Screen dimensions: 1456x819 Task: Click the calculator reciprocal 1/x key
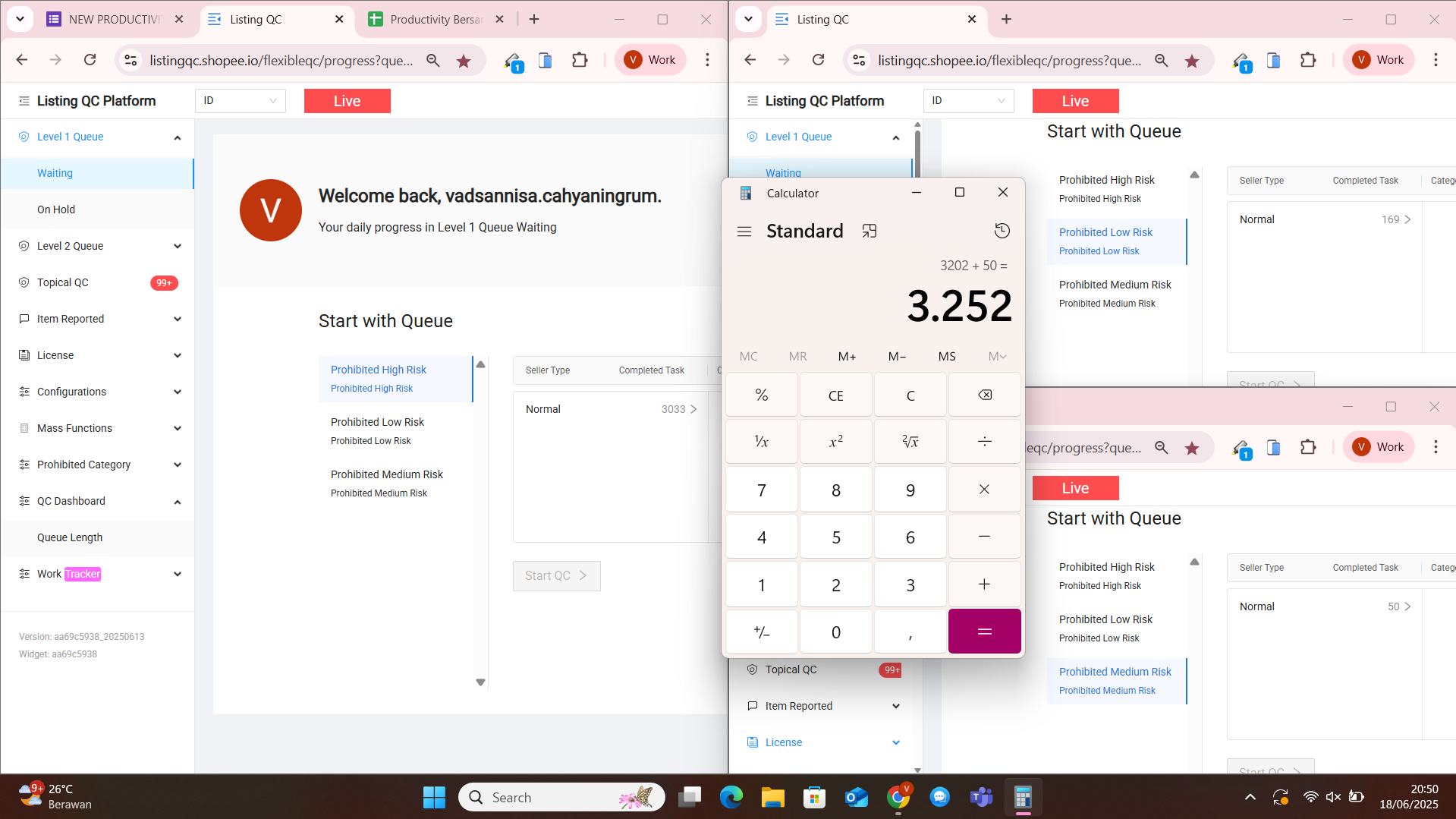762,442
